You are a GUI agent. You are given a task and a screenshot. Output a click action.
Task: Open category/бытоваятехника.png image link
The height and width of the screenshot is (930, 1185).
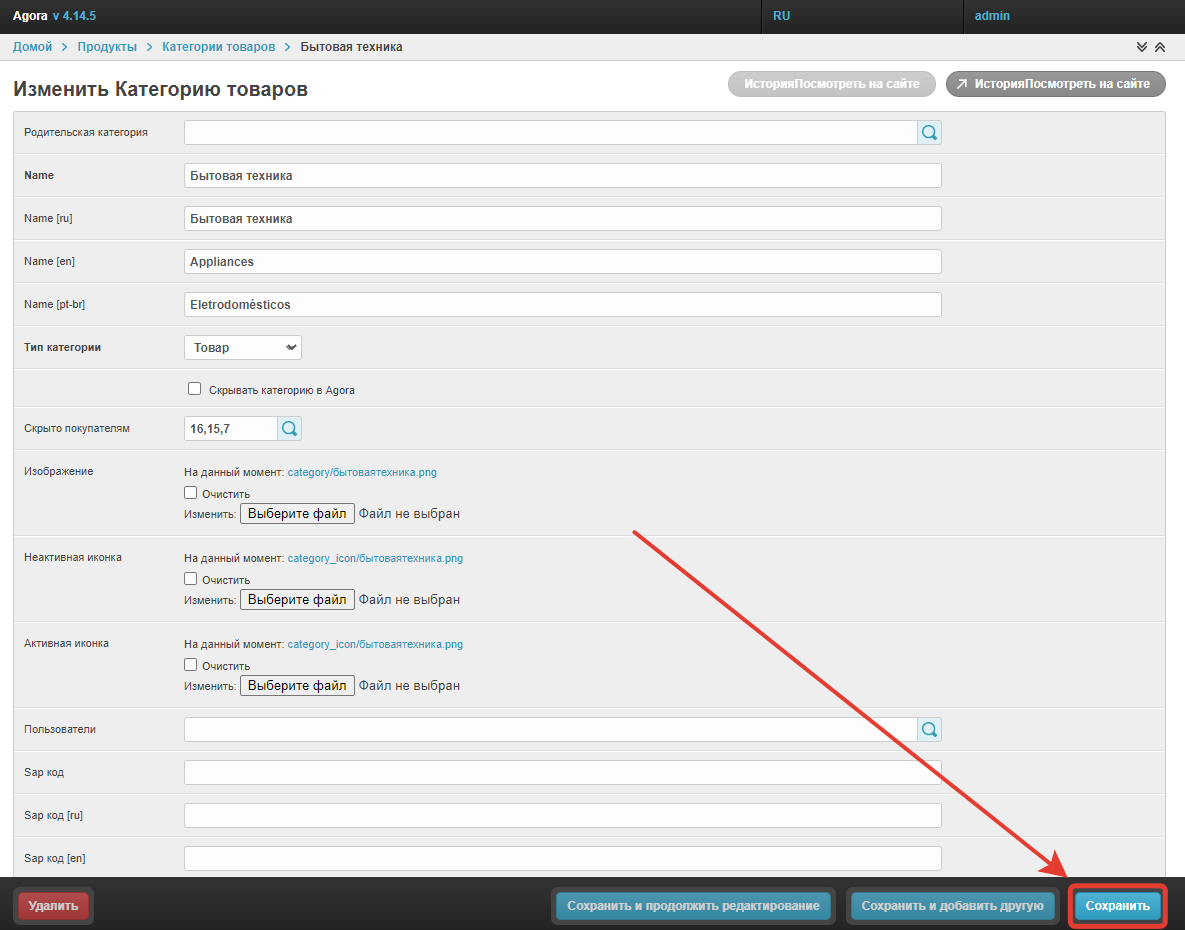pyautogui.click(x=362, y=472)
